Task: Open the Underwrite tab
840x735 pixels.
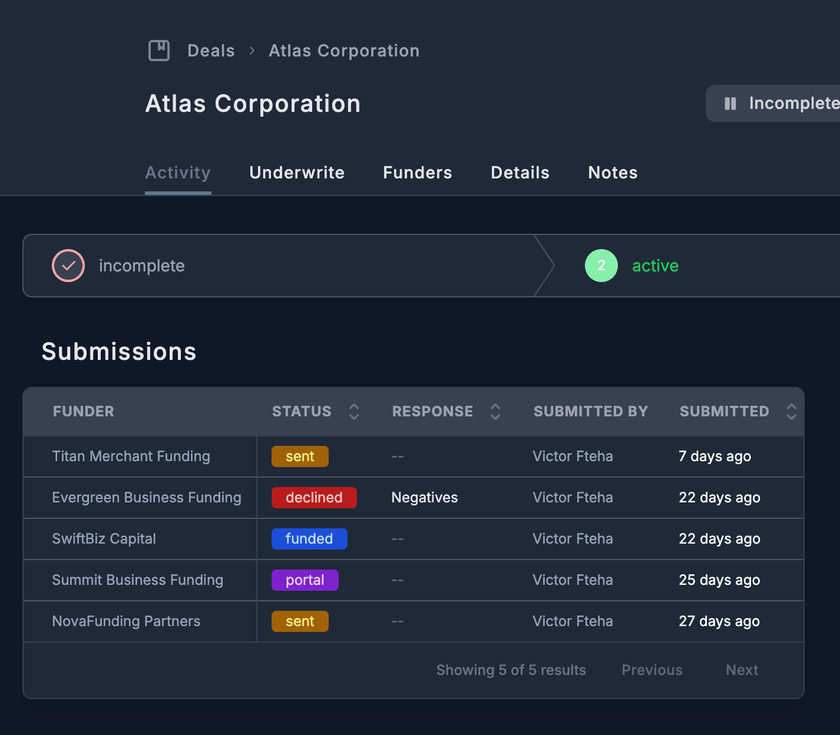Action: pyautogui.click(x=297, y=173)
